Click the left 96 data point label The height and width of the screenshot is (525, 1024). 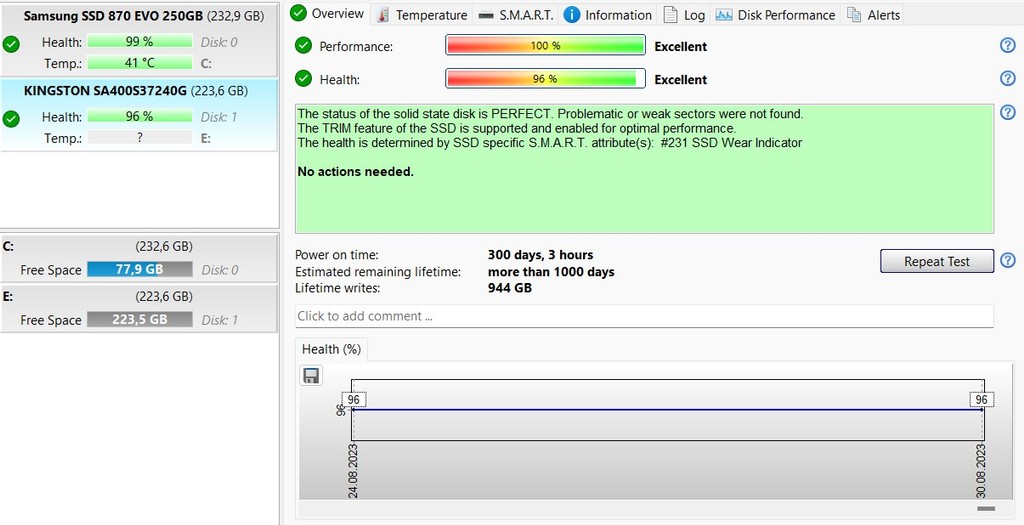[x=353, y=400]
